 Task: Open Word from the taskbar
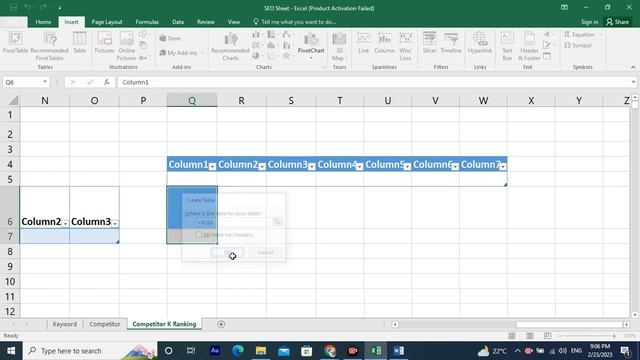click(399, 351)
